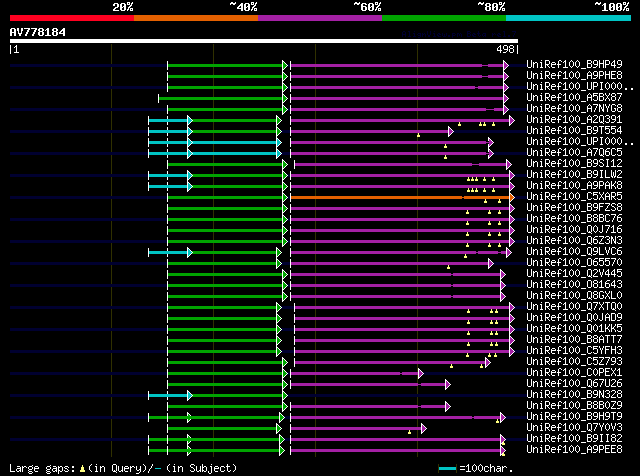Screen dimensions: 640x476
Task: Click the purple alignment bar in C0PEX1 row
Action: tap(357, 374)
